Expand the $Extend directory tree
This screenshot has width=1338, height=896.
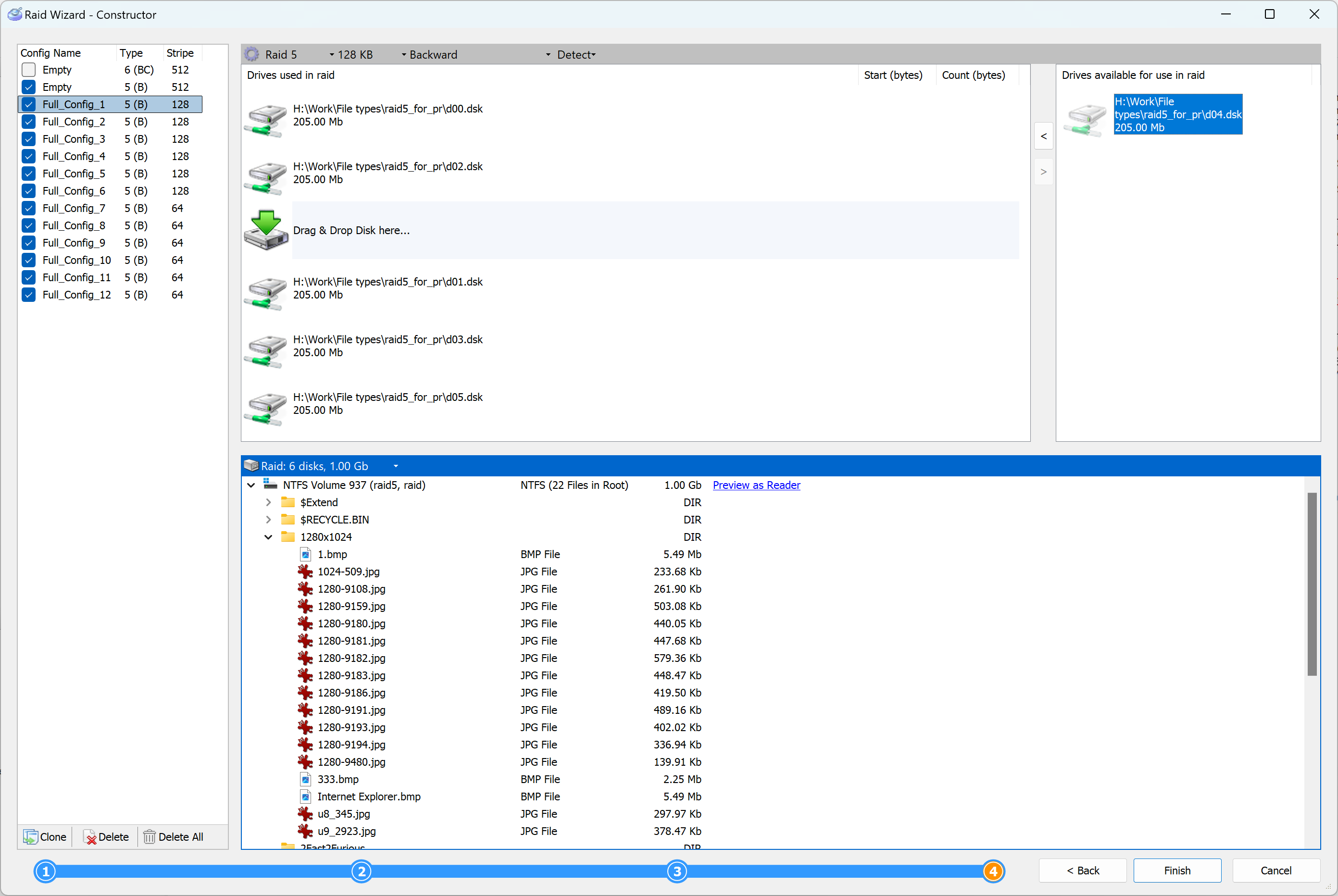[x=267, y=502]
